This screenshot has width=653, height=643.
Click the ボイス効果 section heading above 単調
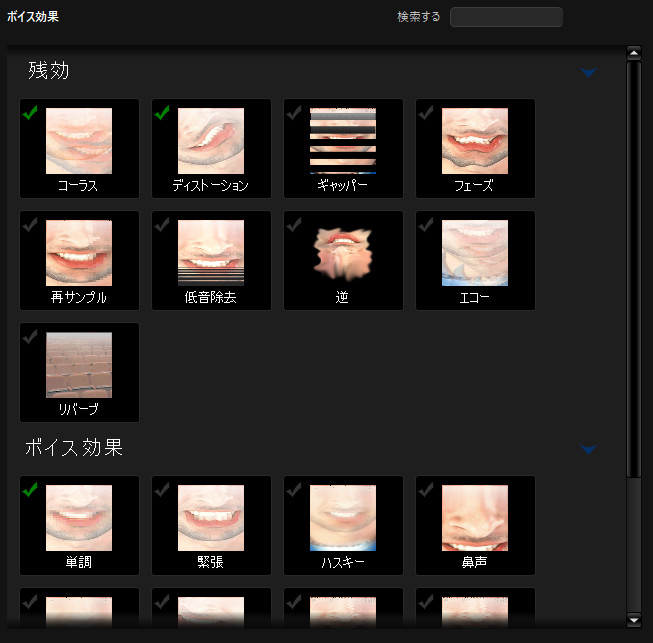click(x=74, y=447)
